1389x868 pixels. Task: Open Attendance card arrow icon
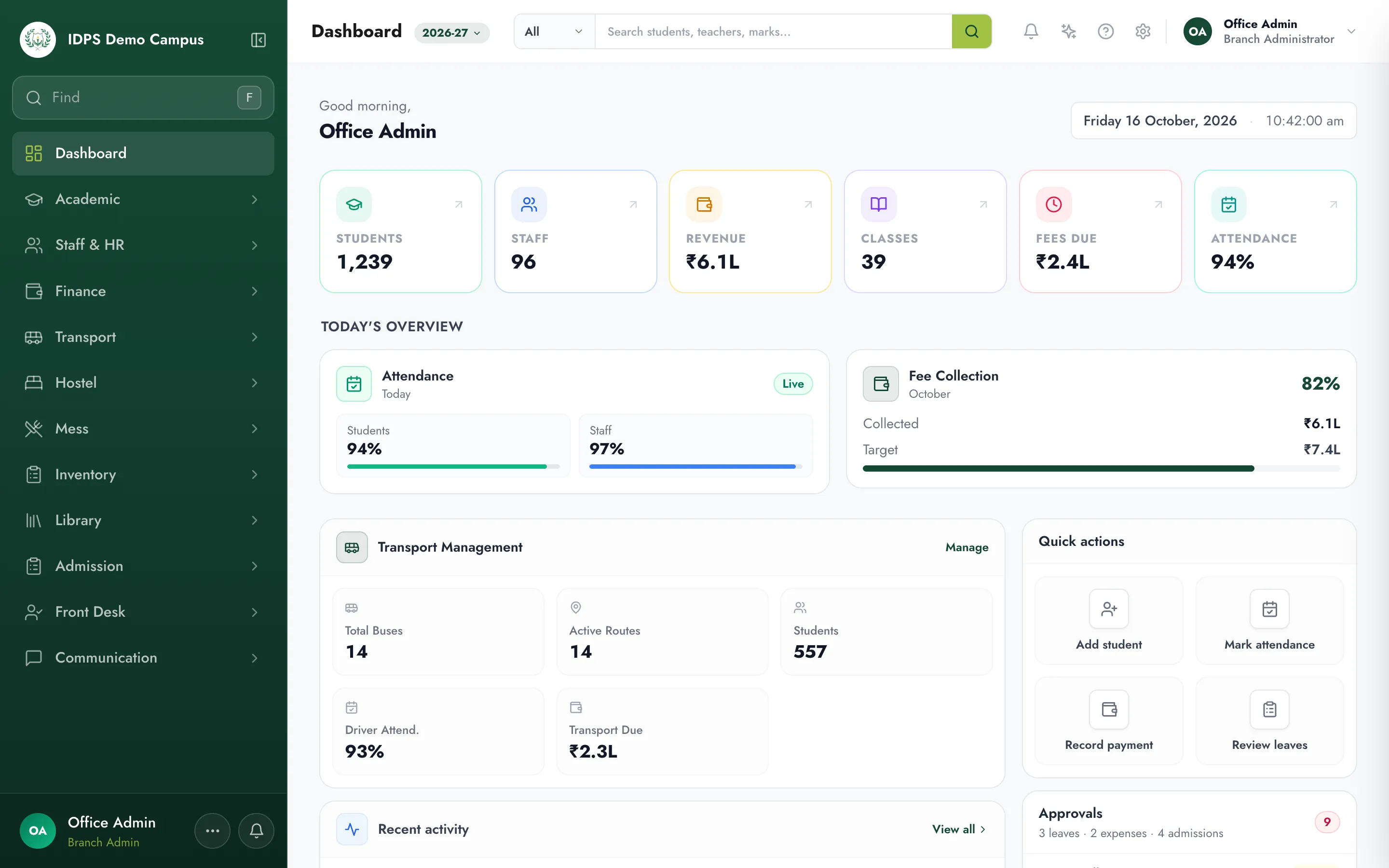1334,204
